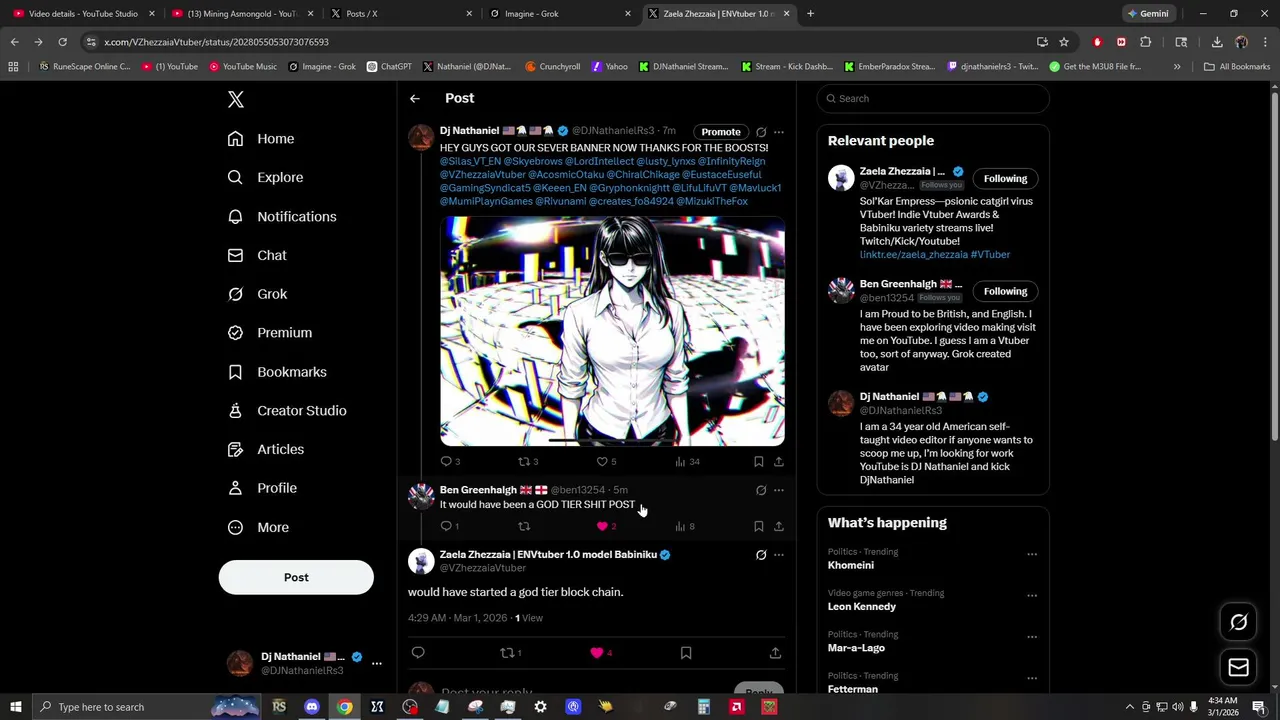This screenshot has height=720, width=1280.
Task: Share DJ Nathaniel's banner post
Action: coord(779,461)
